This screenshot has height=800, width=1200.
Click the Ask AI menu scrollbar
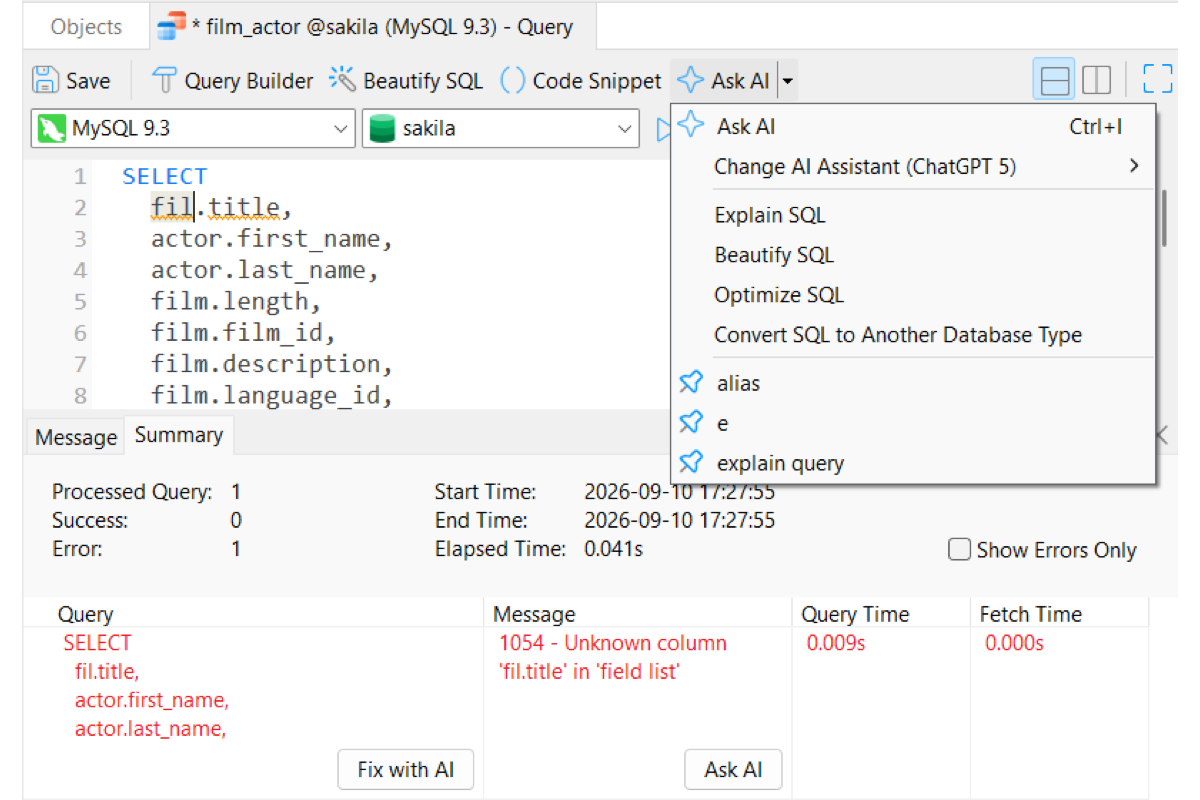point(1163,217)
